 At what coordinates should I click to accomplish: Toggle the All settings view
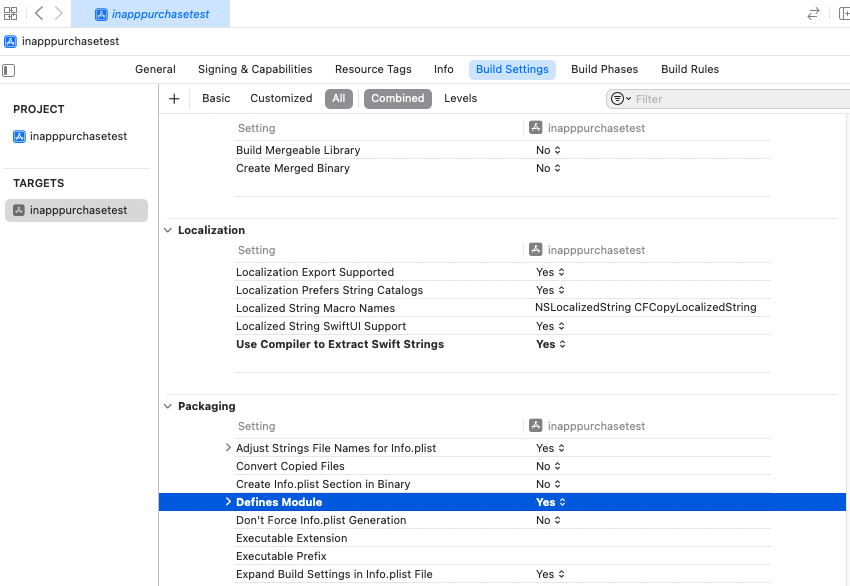coord(338,98)
